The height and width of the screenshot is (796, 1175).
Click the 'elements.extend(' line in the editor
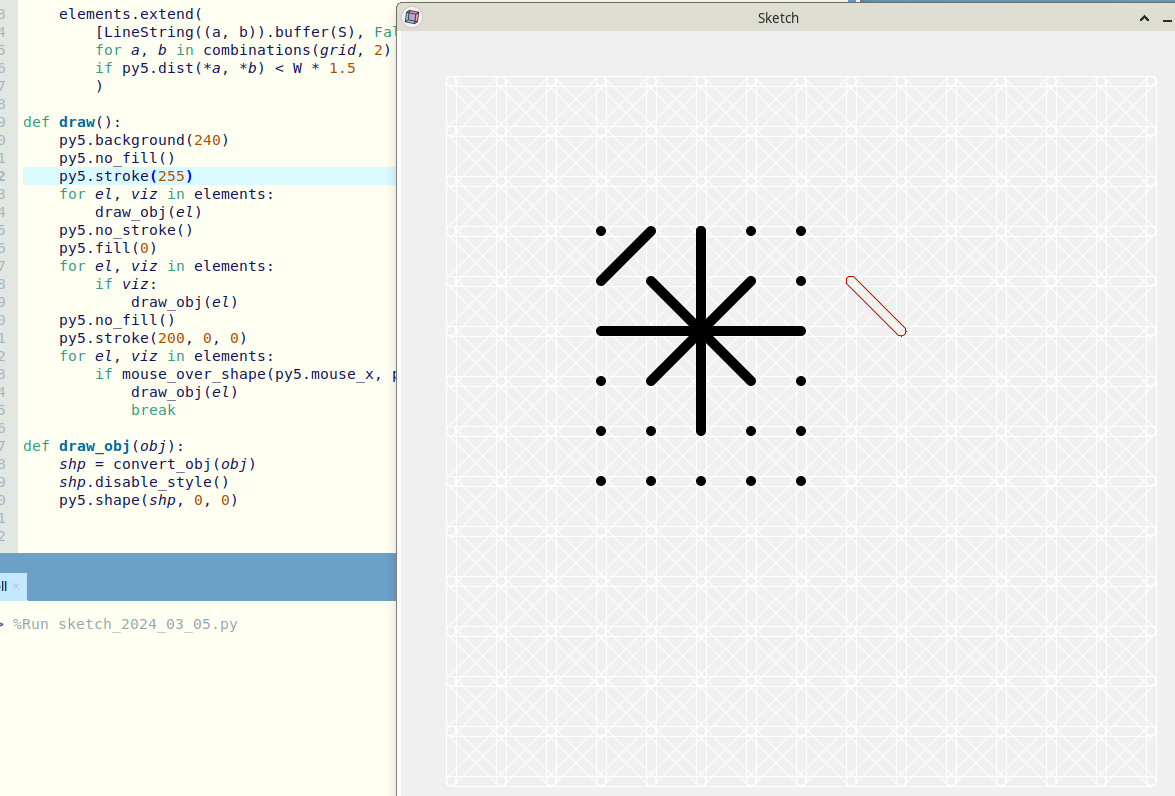(x=130, y=14)
